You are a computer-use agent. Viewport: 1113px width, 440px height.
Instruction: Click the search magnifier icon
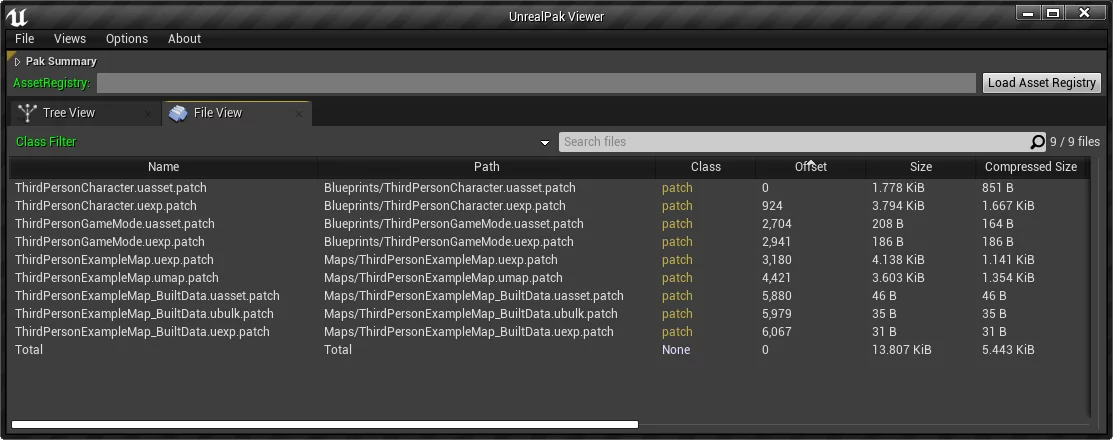(x=1037, y=142)
